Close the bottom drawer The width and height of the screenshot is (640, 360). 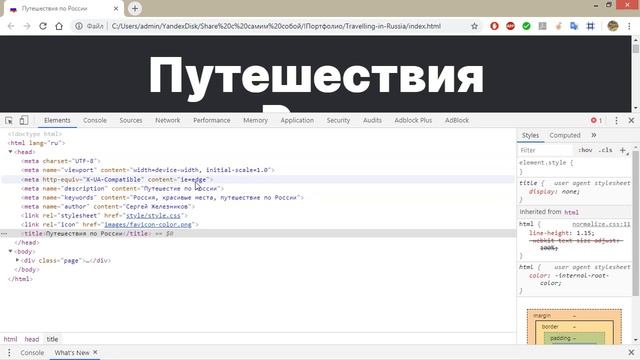[631, 352]
